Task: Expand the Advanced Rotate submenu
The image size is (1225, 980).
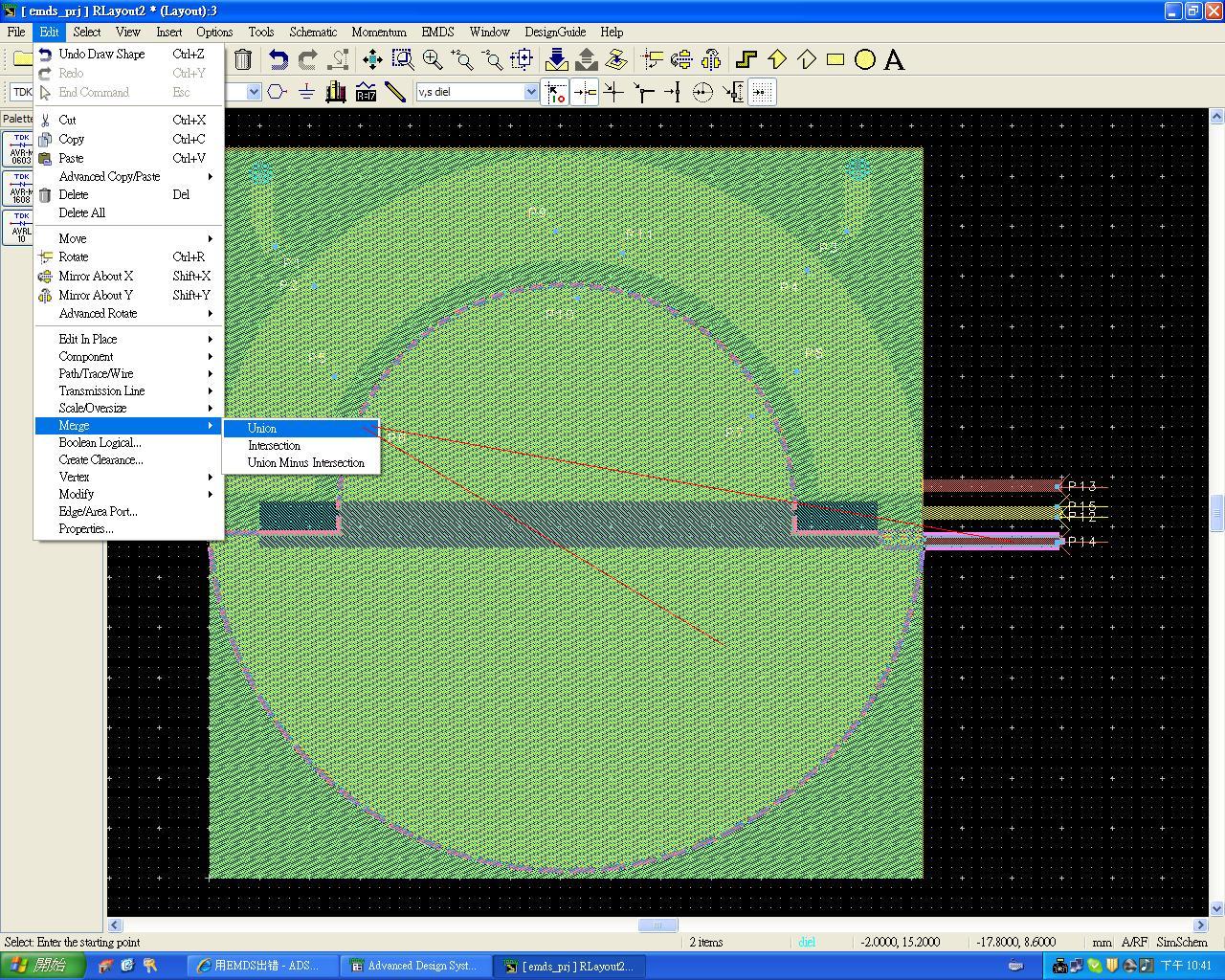Action: point(129,313)
